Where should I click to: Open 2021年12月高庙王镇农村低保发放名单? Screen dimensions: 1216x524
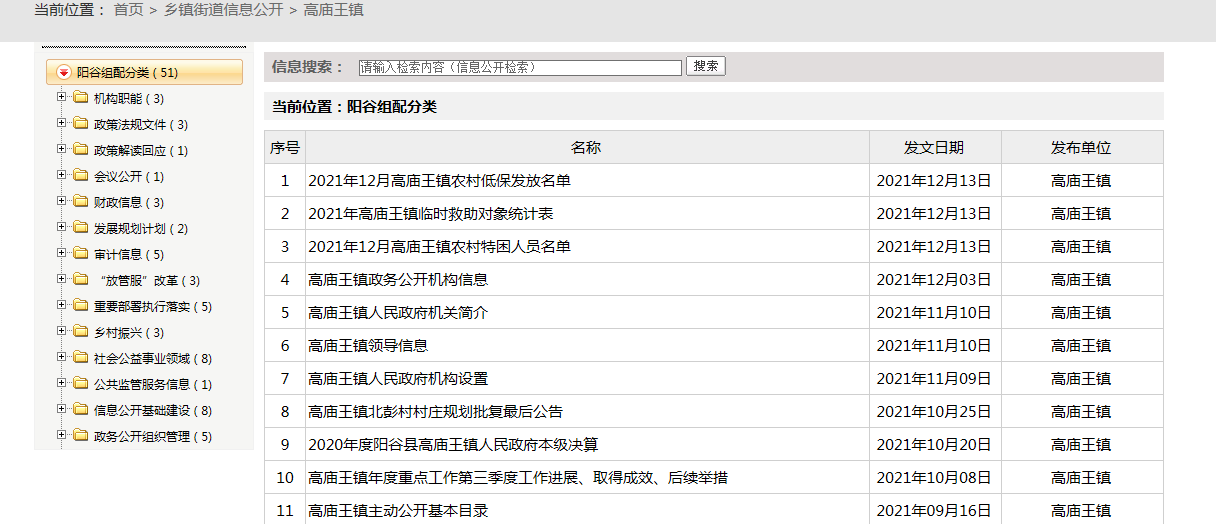pos(439,181)
